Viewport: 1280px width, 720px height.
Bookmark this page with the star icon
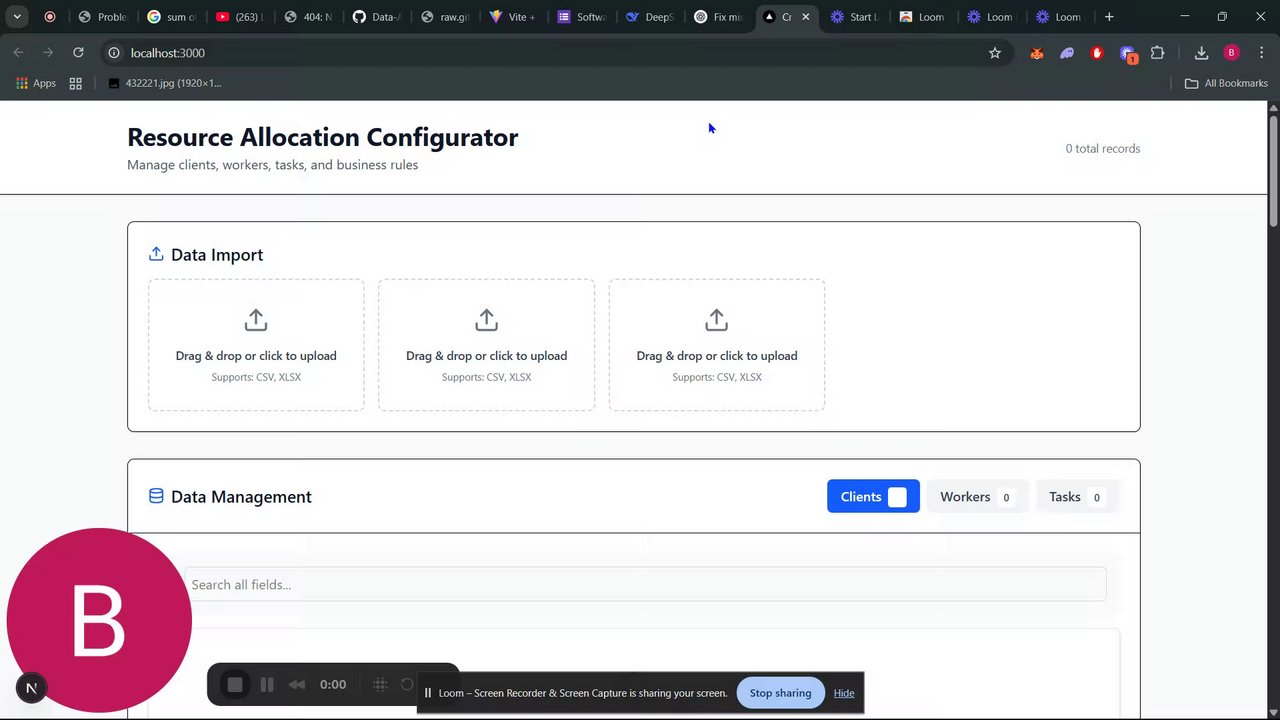coord(995,53)
